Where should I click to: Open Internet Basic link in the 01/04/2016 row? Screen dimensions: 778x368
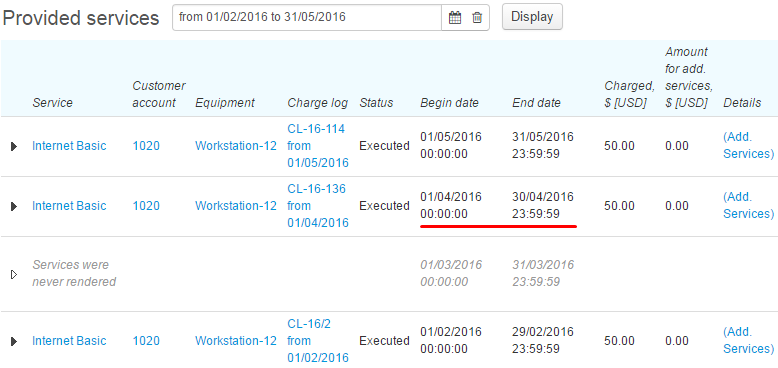point(69,205)
